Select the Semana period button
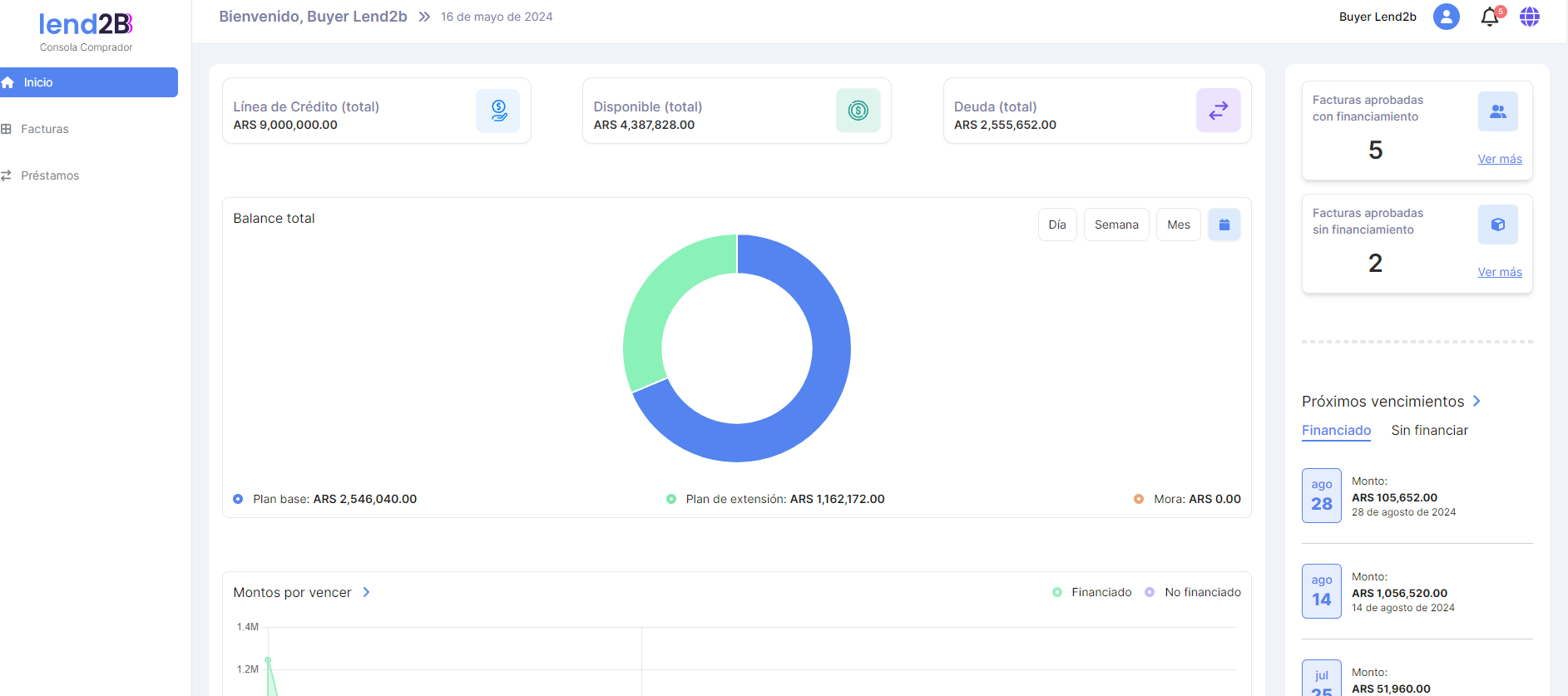 pyautogui.click(x=1115, y=225)
